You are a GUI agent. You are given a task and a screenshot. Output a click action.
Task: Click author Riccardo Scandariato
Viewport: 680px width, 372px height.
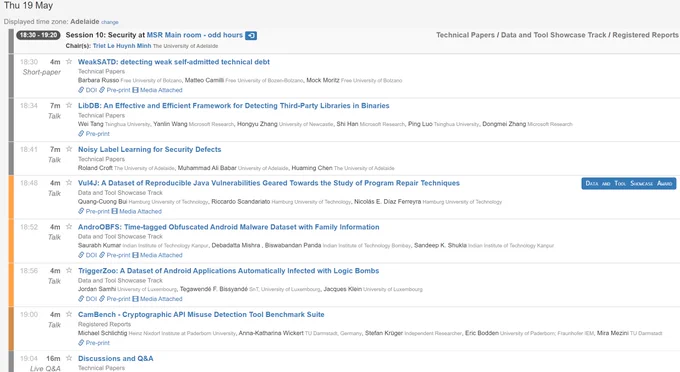click(x=240, y=202)
